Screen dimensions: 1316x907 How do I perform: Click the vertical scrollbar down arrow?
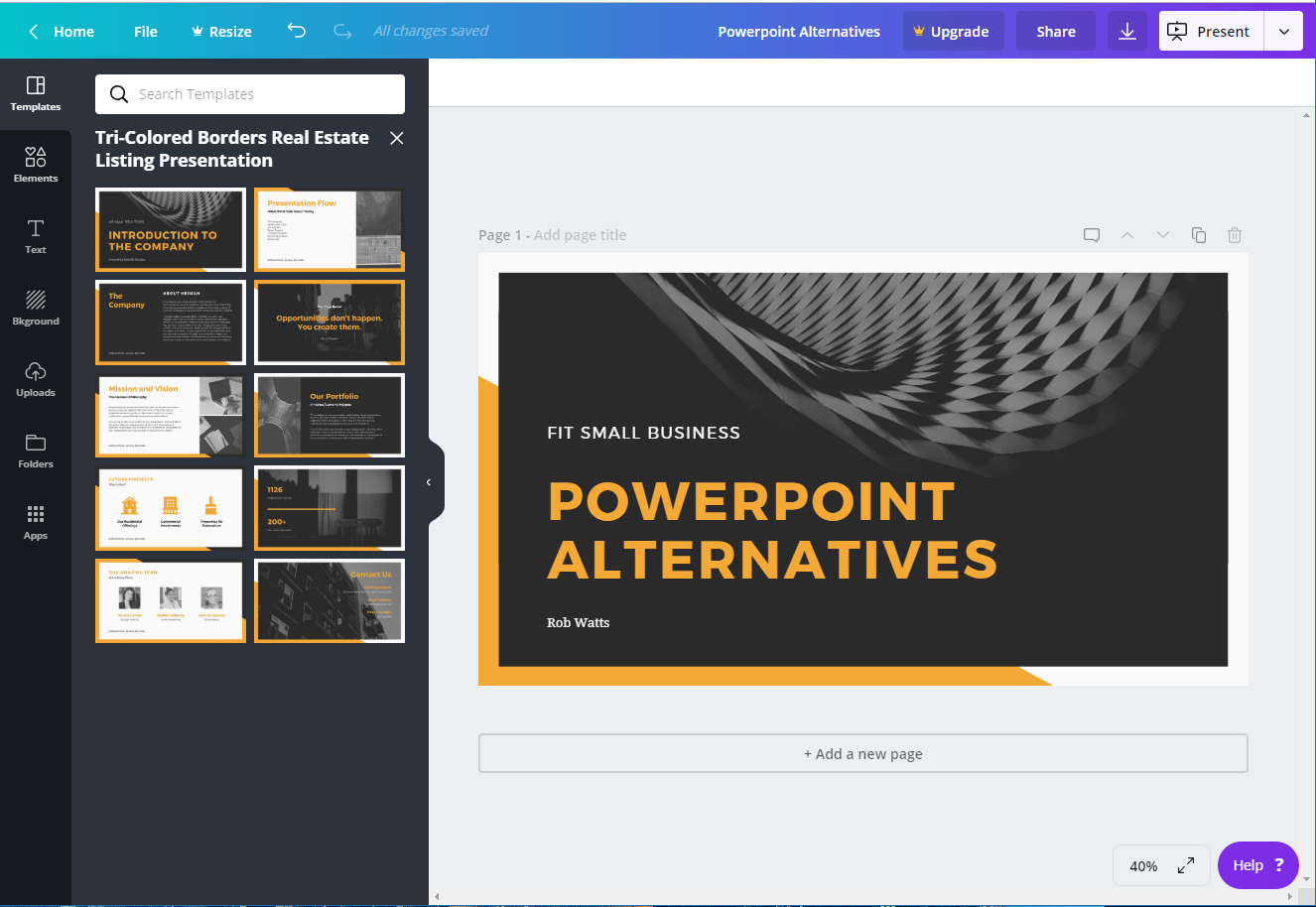click(x=1307, y=879)
